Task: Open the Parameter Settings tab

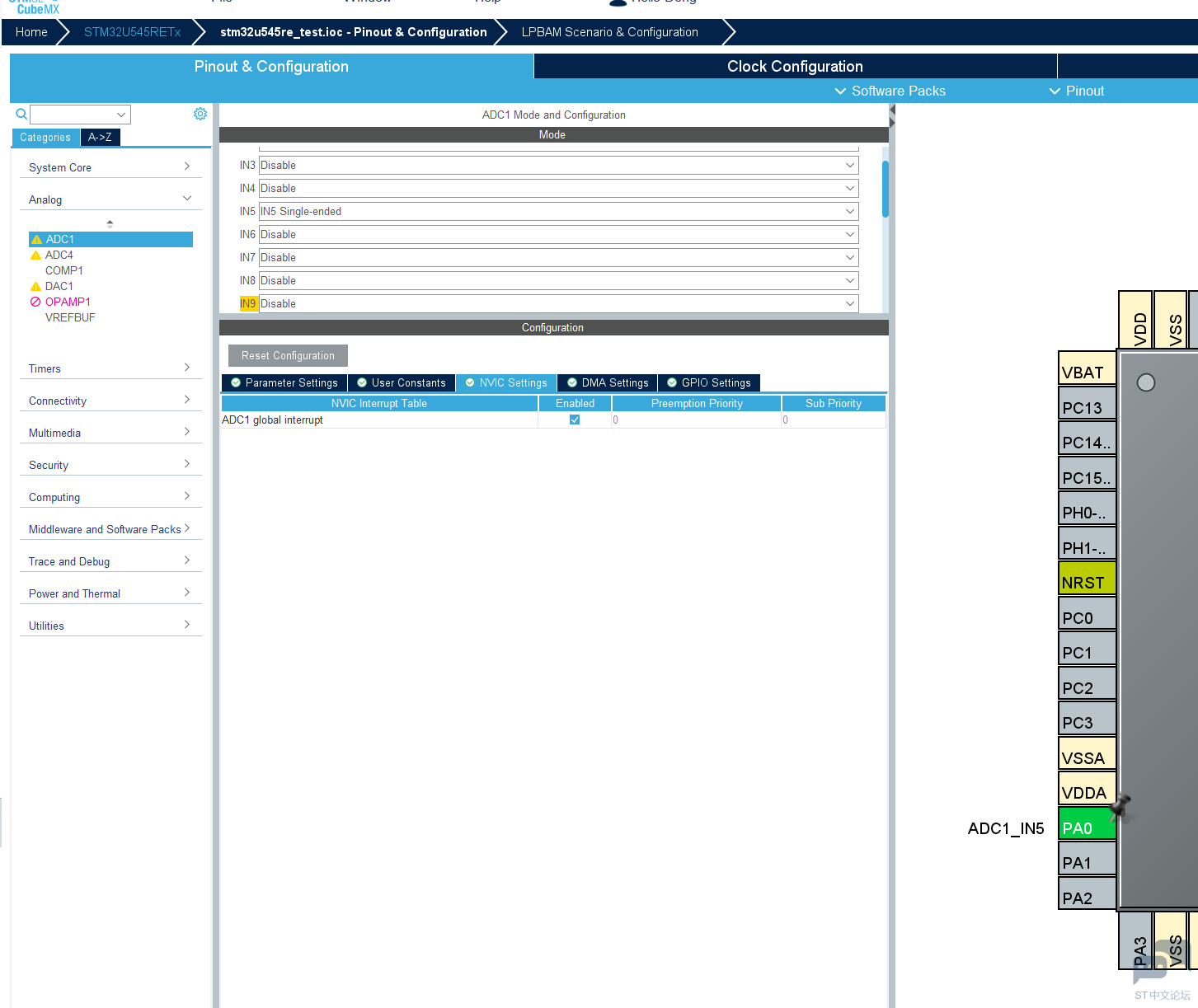Action: click(x=284, y=383)
